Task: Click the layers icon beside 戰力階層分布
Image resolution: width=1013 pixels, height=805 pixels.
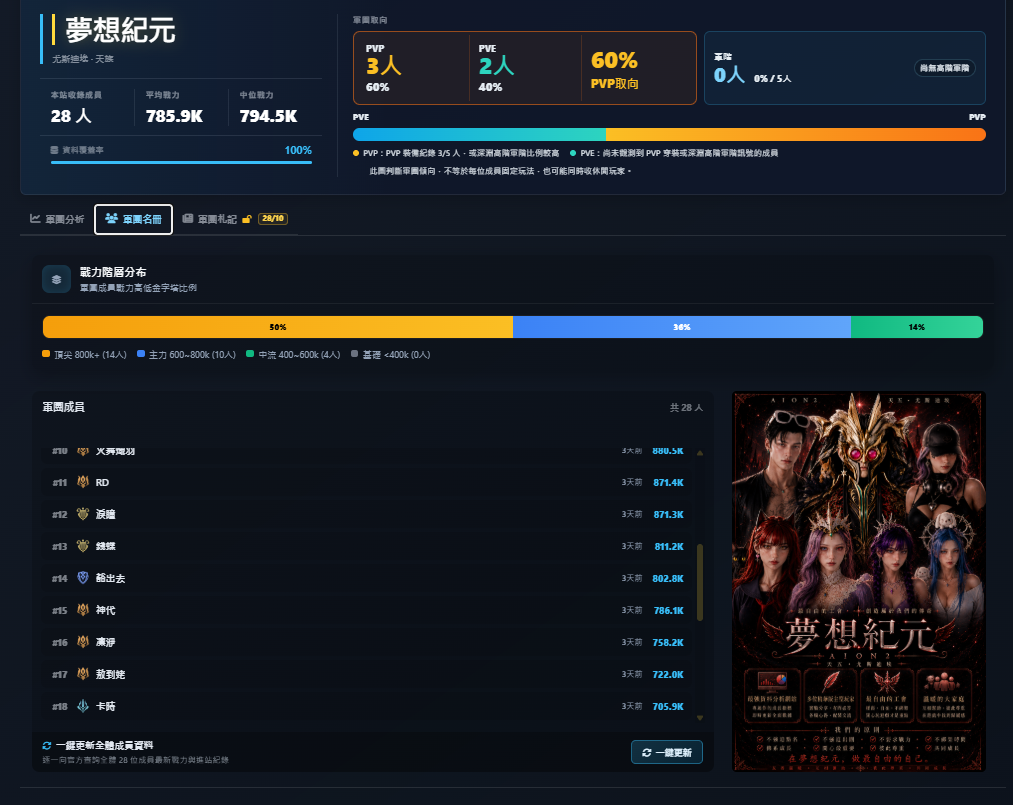Action: (56, 279)
